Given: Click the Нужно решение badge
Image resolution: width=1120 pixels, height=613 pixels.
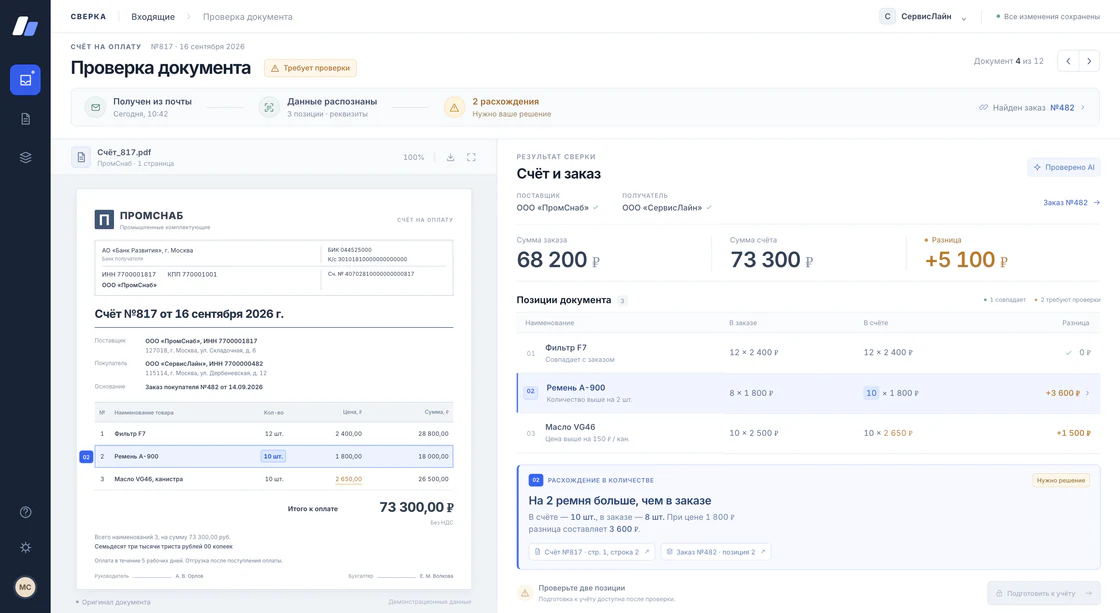Looking at the screenshot, I should coord(1061,480).
